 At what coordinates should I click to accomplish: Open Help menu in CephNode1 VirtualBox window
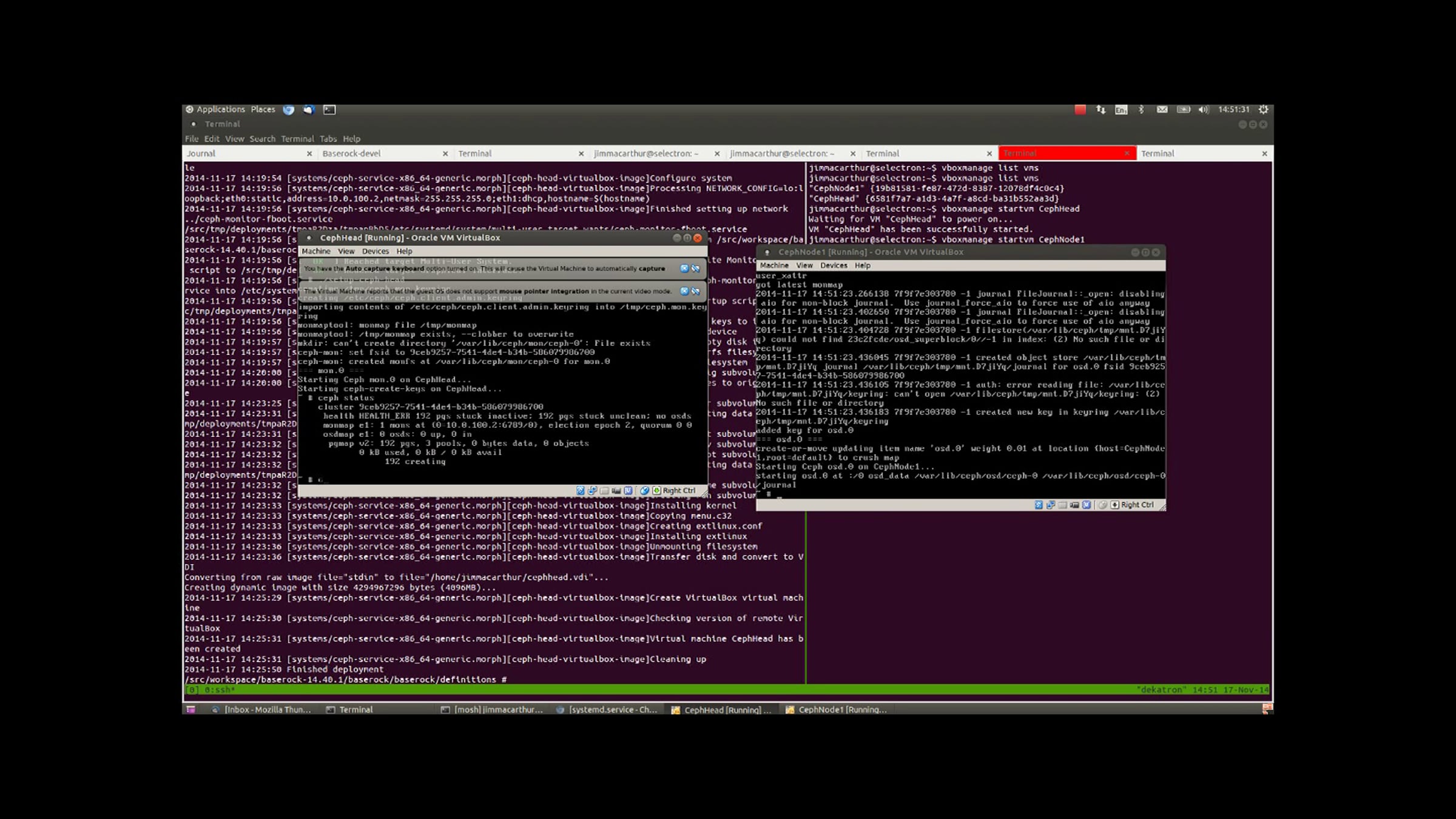click(863, 266)
